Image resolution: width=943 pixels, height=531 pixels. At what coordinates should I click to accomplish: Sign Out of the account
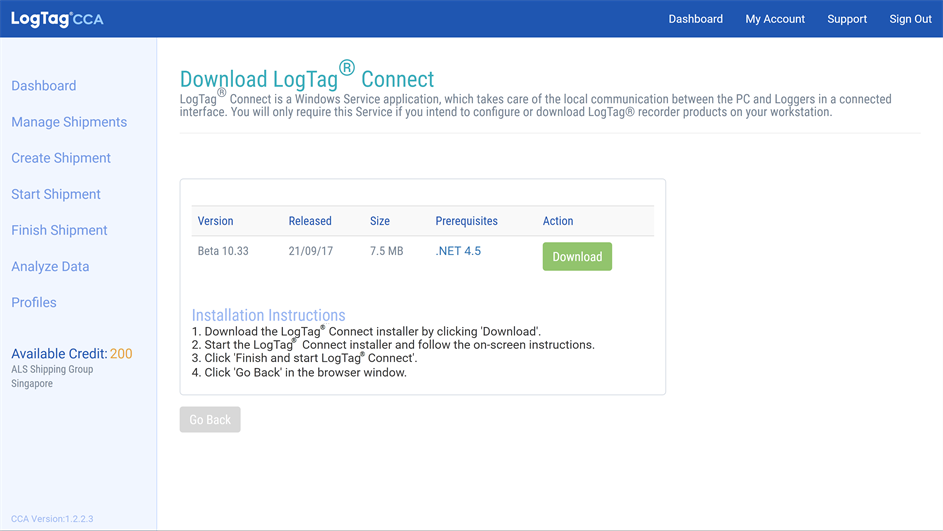coord(910,19)
